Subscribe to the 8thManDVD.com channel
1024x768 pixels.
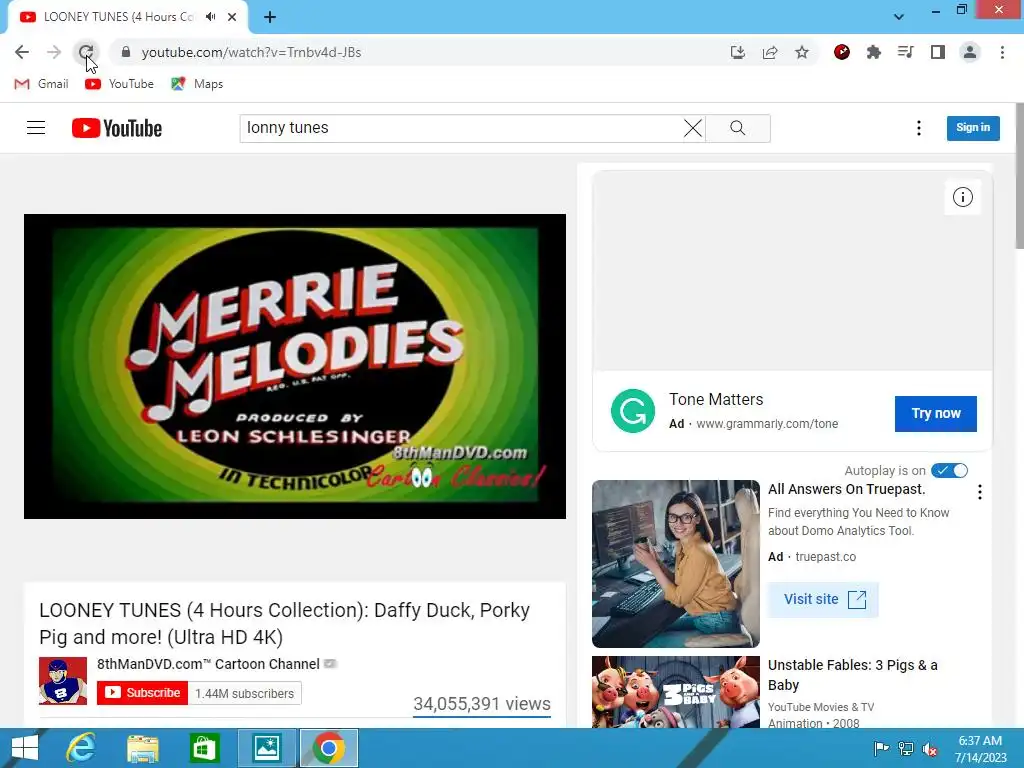(x=142, y=693)
